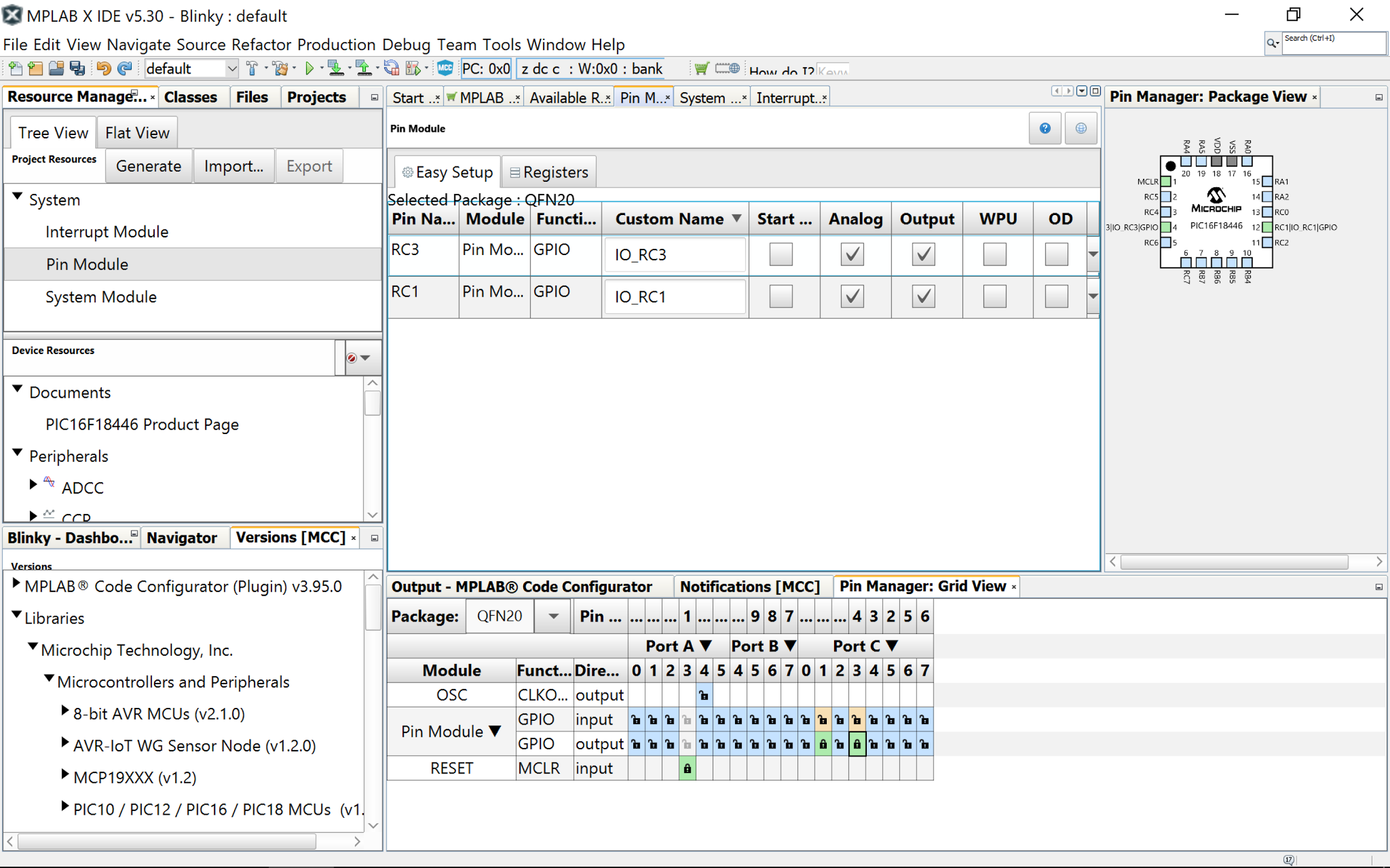Collapse the Documents tree node

18,389
